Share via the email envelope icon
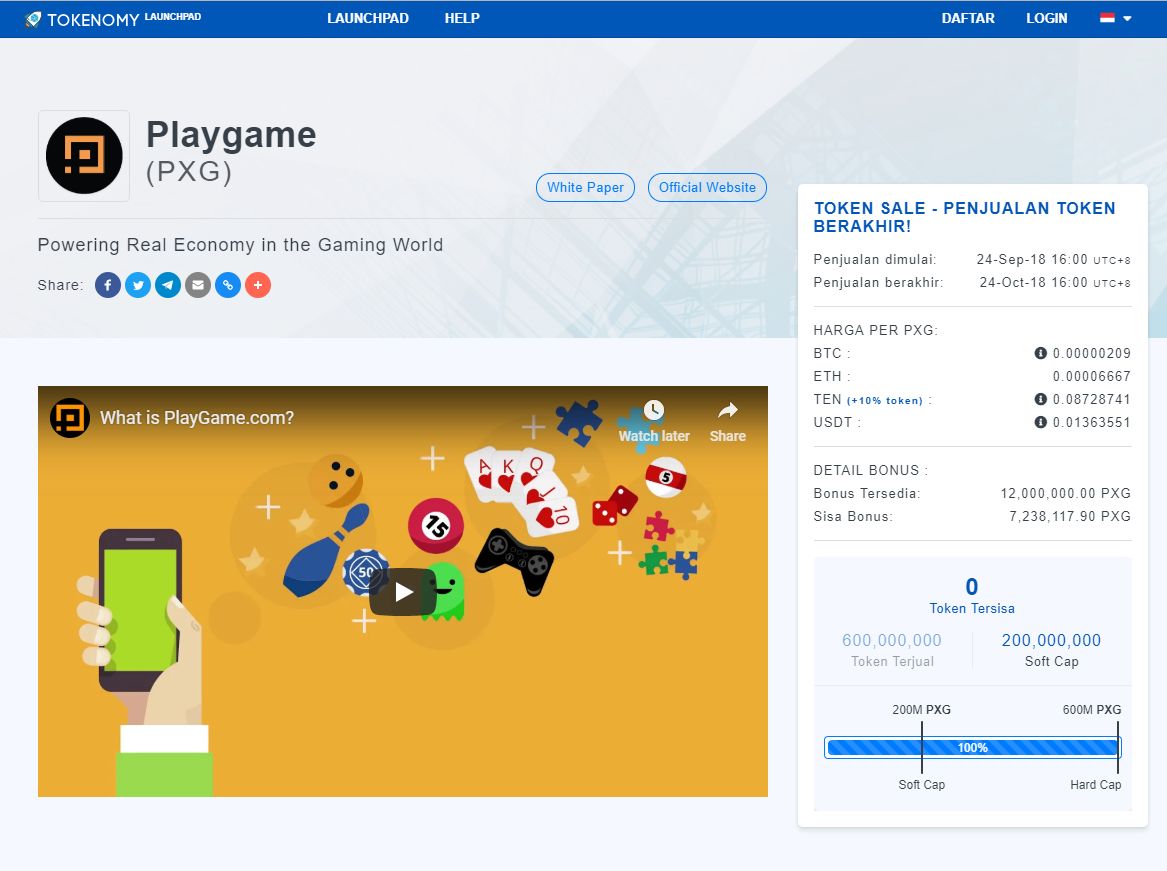This screenshot has height=871, width=1167. [197, 285]
